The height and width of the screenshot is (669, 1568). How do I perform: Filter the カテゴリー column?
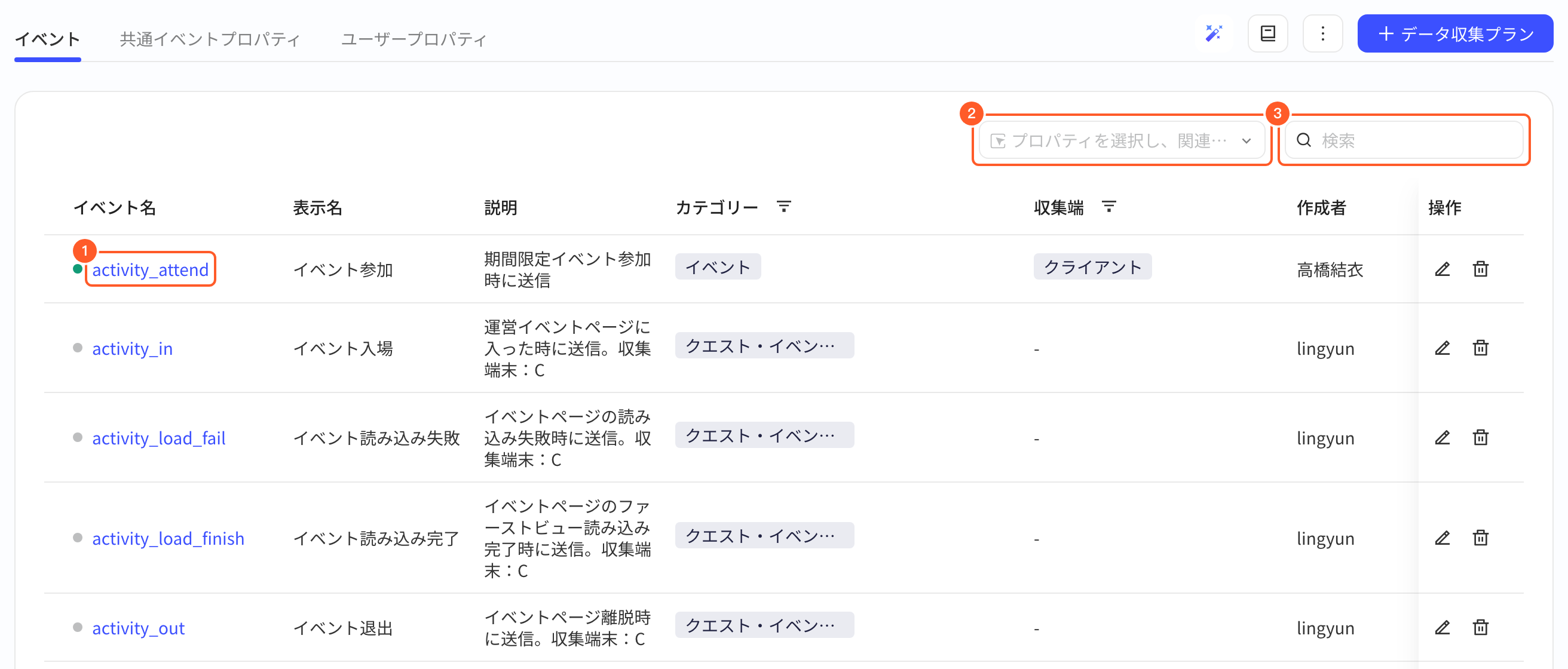coord(784,207)
